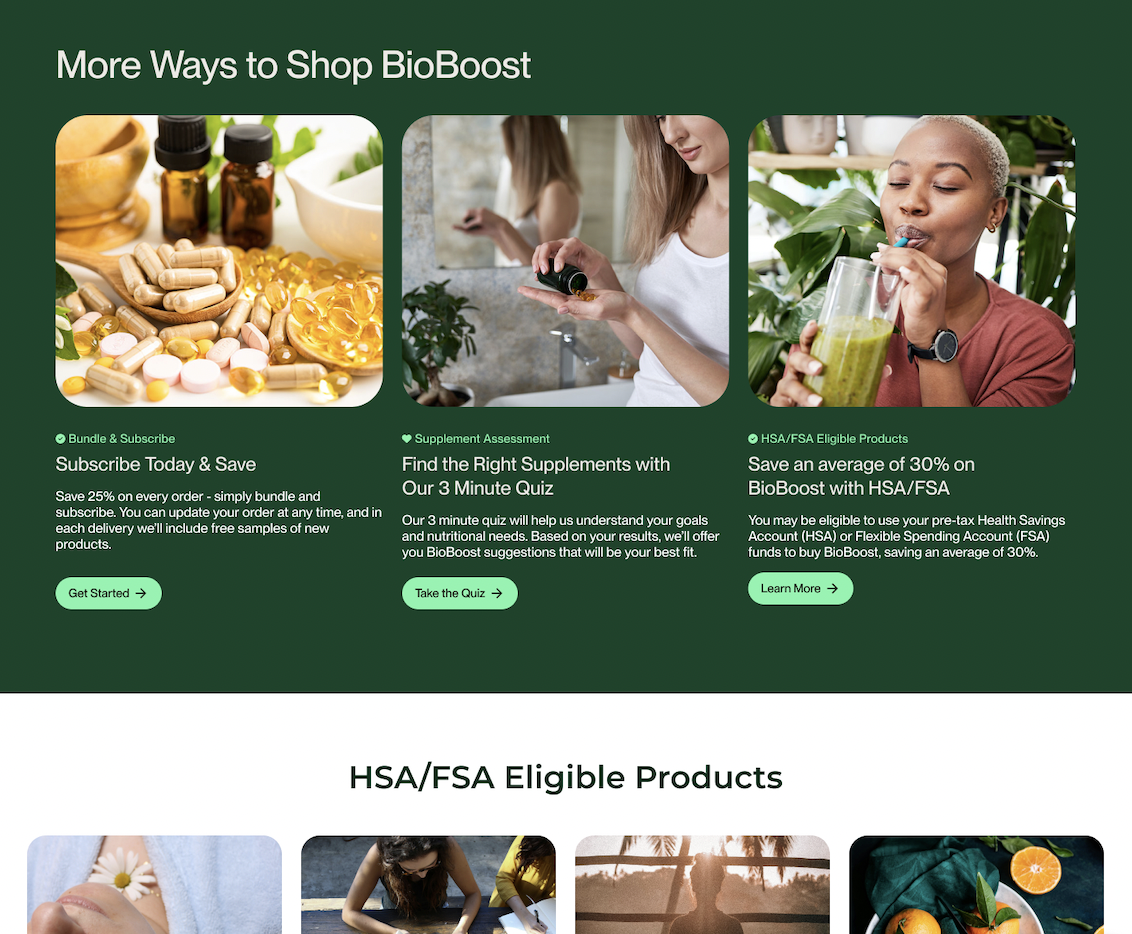Click the Get Started button
The image size is (1132, 934).
pyautogui.click(x=108, y=593)
